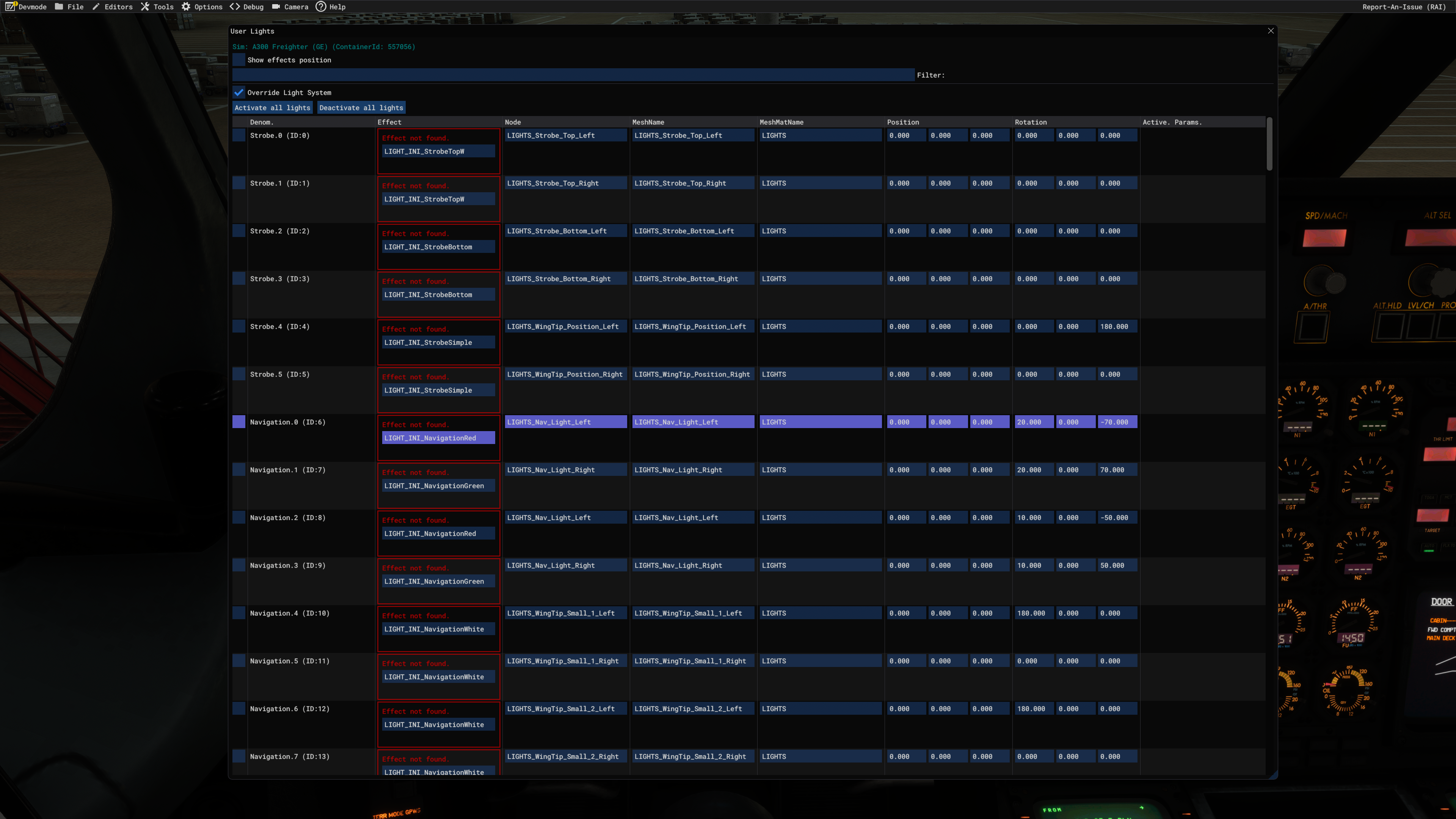Viewport: 1456px width, 819px height.
Task: Click the File folder icon
Action: pos(59,7)
